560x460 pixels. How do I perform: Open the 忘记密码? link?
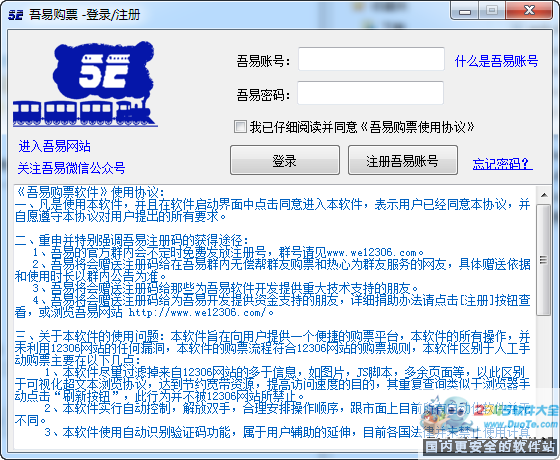tap(502, 164)
